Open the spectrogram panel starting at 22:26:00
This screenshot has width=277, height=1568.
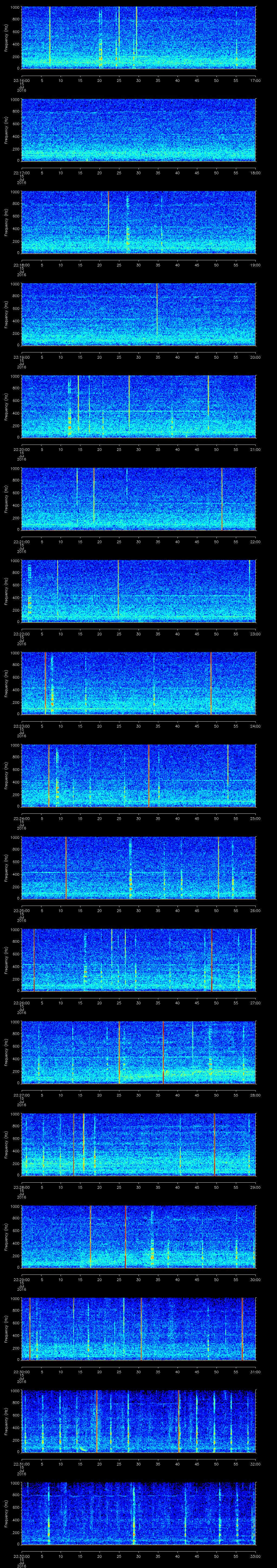pos(139,960)
